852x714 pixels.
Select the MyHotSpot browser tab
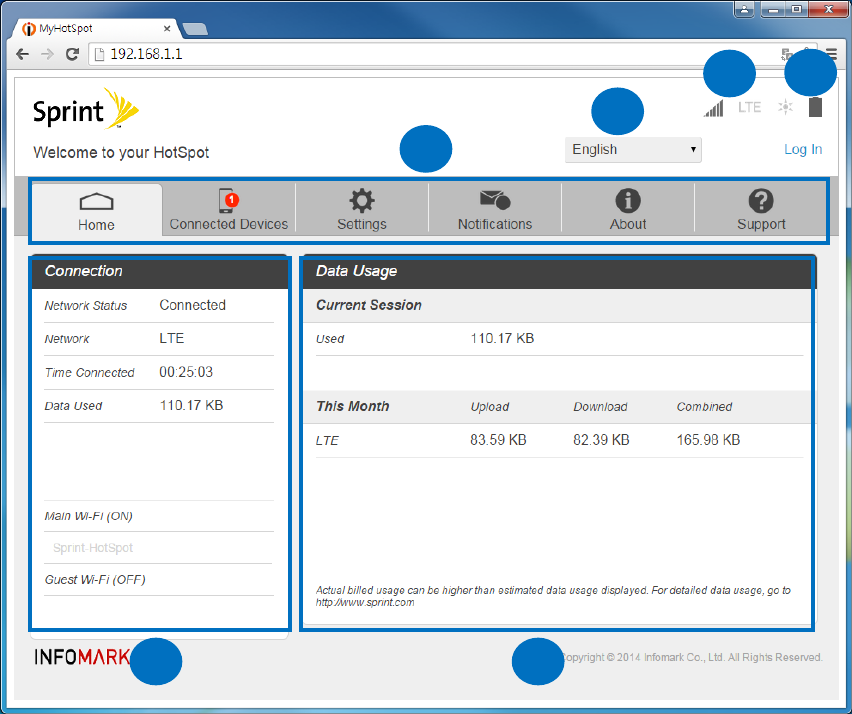tap(95, 28)
